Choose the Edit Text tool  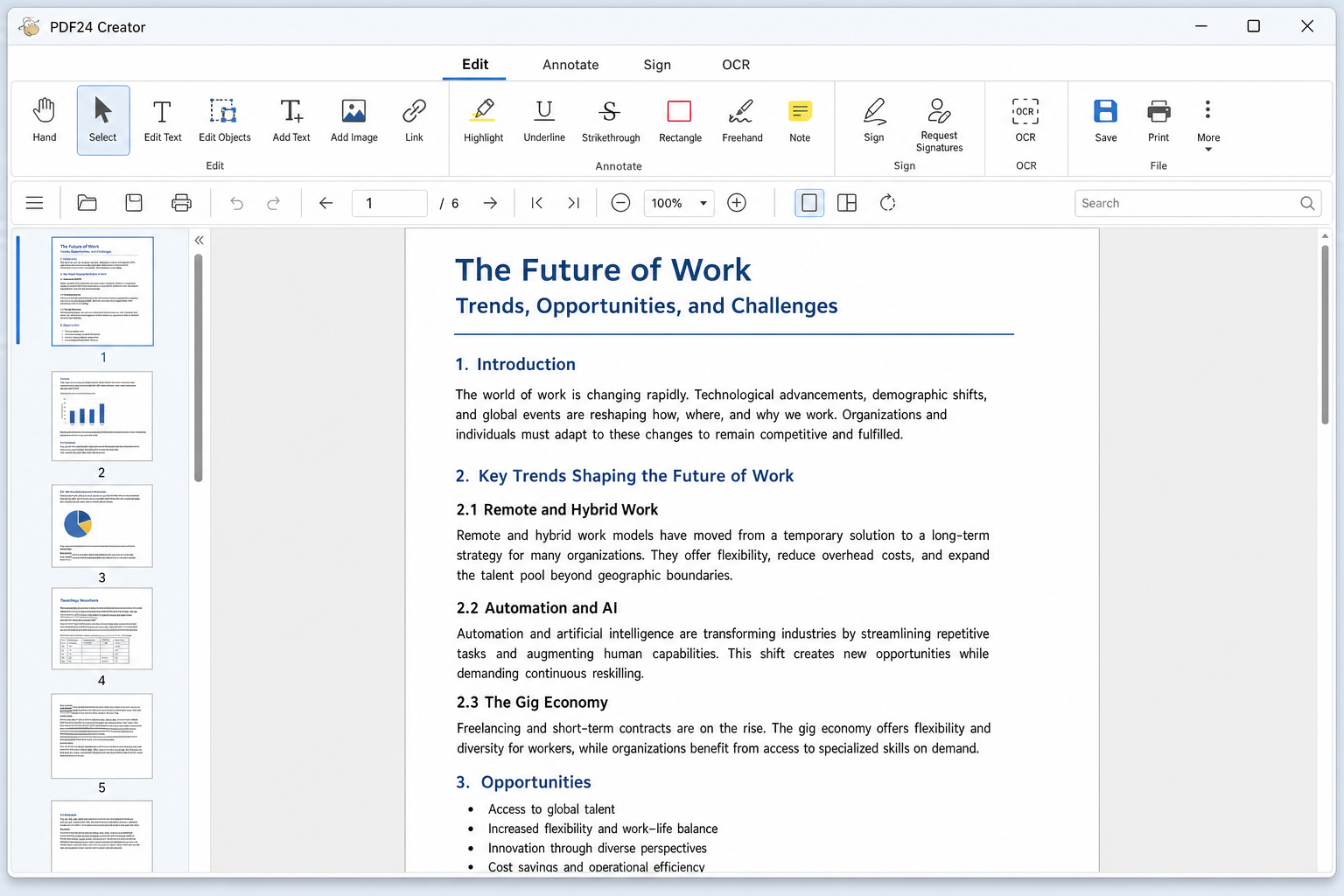(163, 120)
